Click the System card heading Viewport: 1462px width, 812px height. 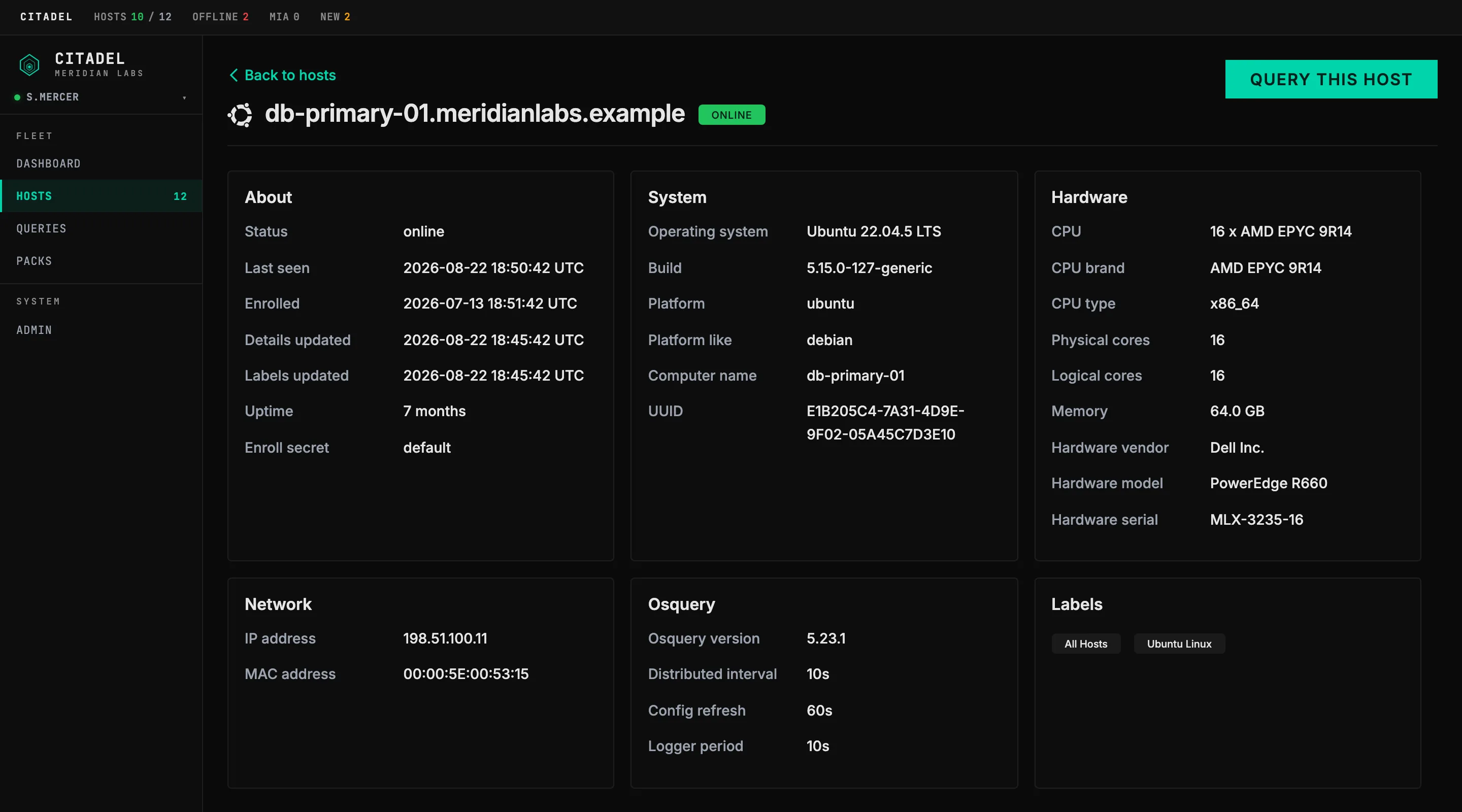pyautogui.click(x=677, y=198)
